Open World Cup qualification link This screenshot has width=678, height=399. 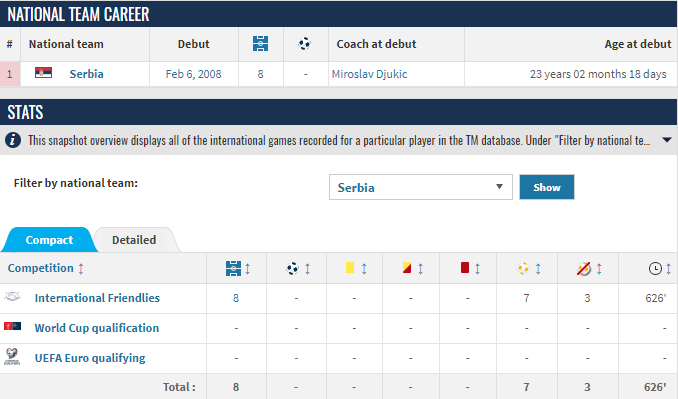click(97, 328)
